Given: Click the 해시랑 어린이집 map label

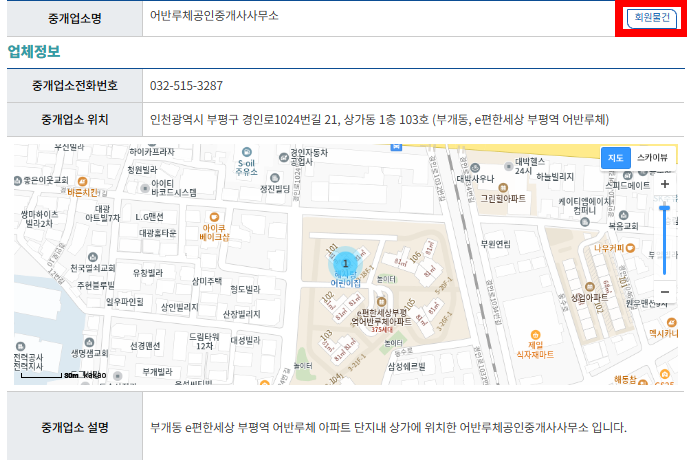Looking at the screenshot, I should (345, 279).
